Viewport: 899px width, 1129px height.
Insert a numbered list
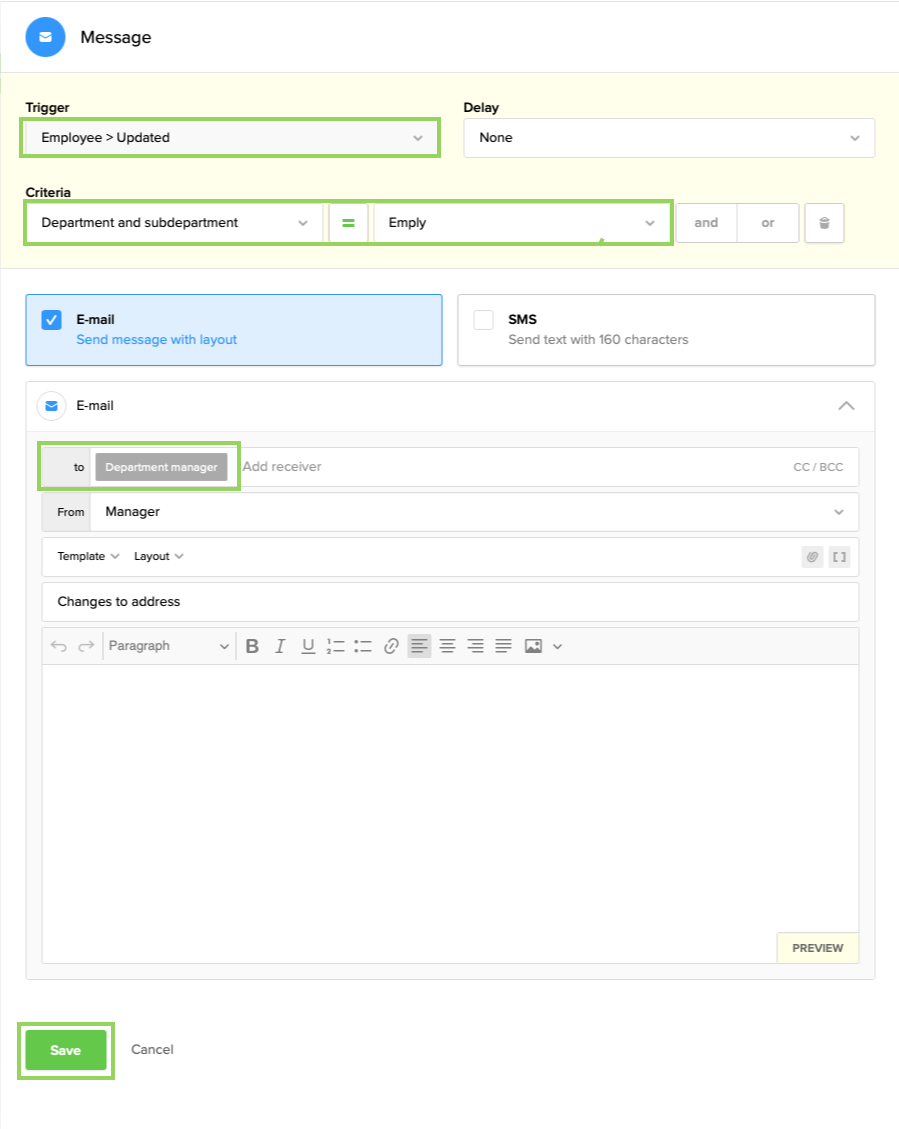[x=335, y=646]
